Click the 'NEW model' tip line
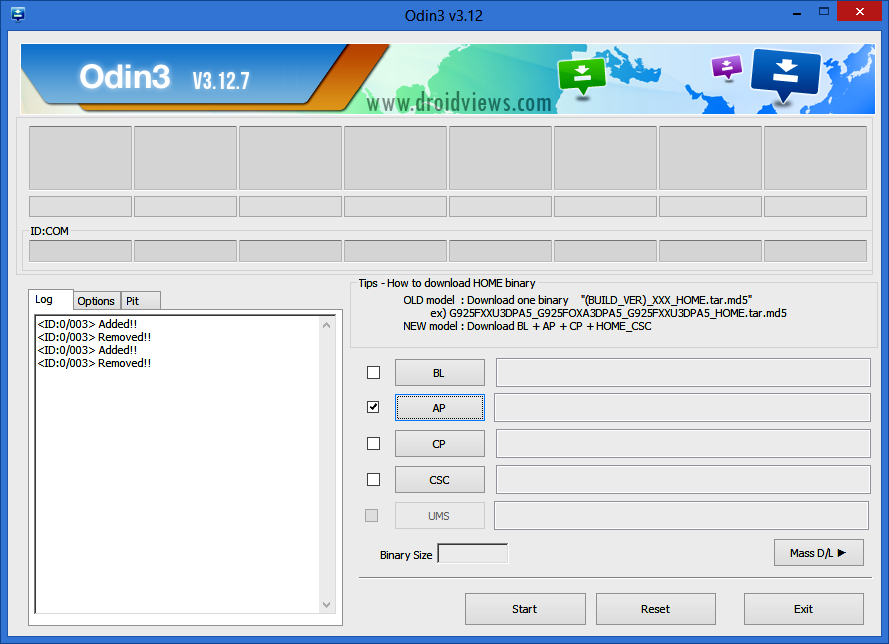Image resolution: width=889 pixels, height=644 pixels. (527, 326)
